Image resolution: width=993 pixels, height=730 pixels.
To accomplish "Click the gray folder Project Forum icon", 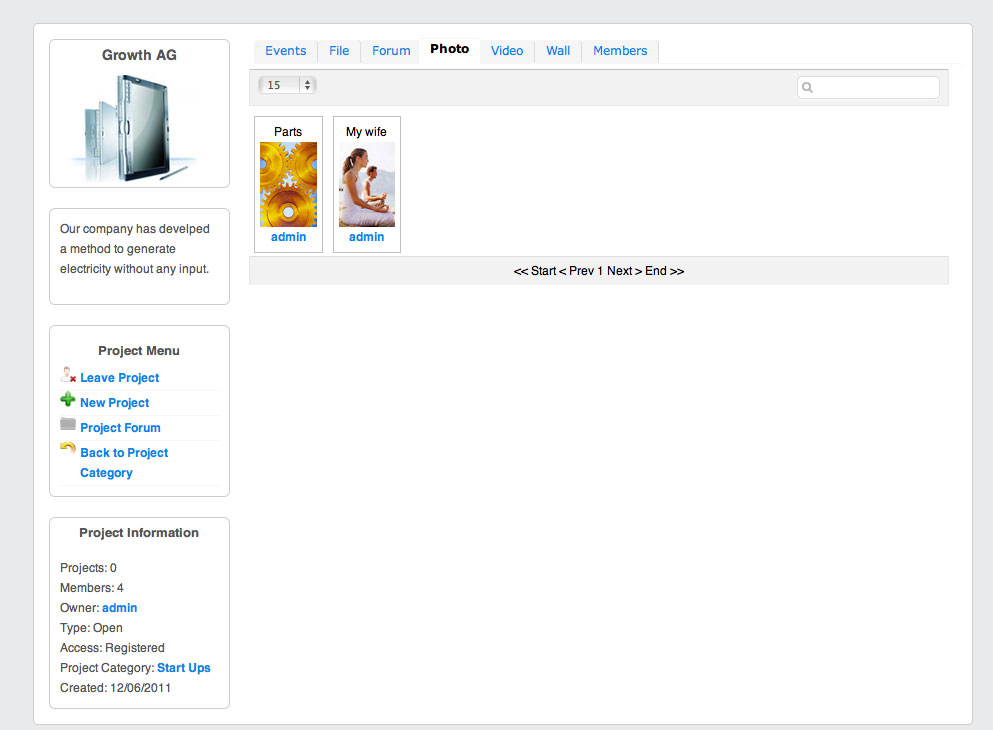I will pyautogui.click(x=68, y=424).
